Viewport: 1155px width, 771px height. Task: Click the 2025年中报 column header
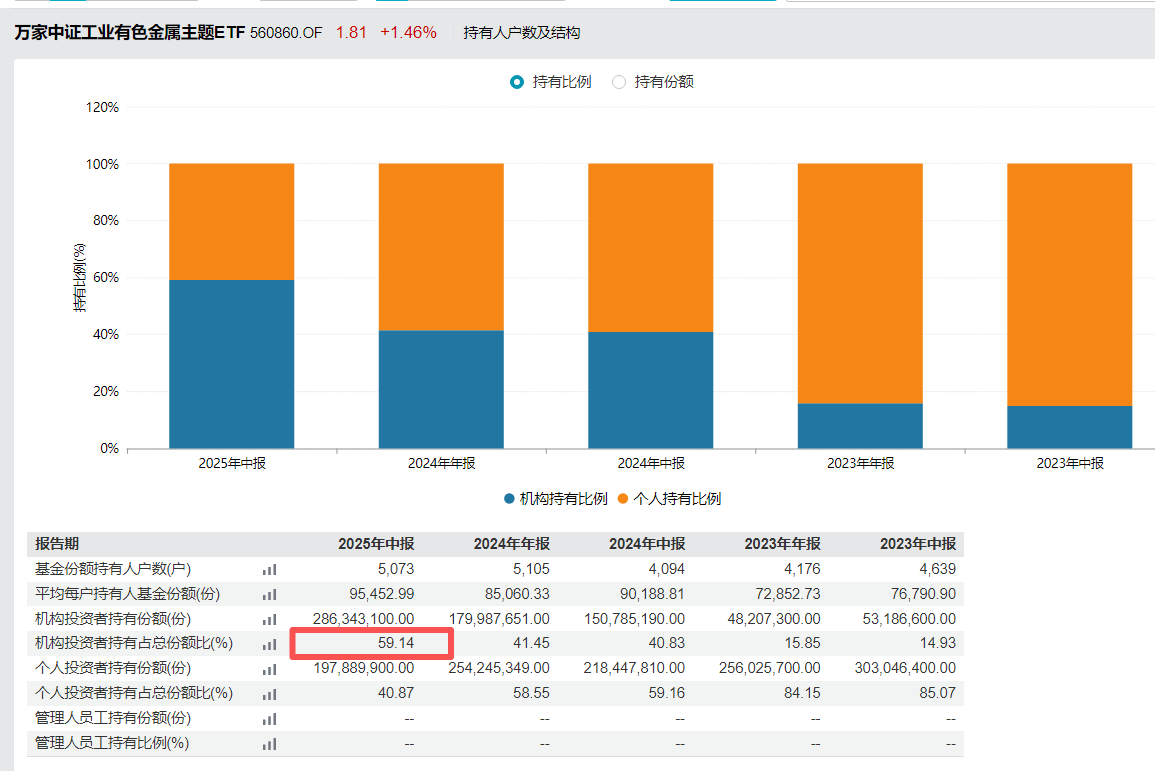(x=375, y=544)
